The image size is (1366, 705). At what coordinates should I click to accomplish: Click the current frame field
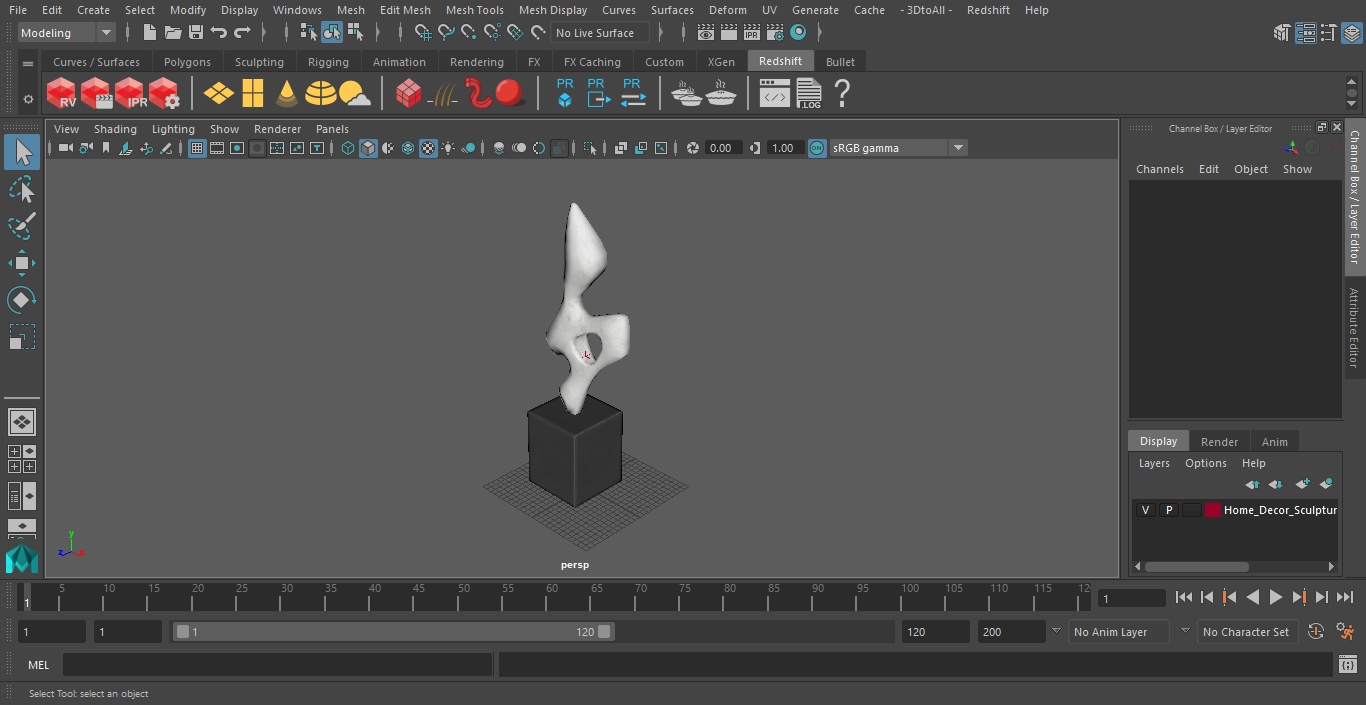(1131, 598)
